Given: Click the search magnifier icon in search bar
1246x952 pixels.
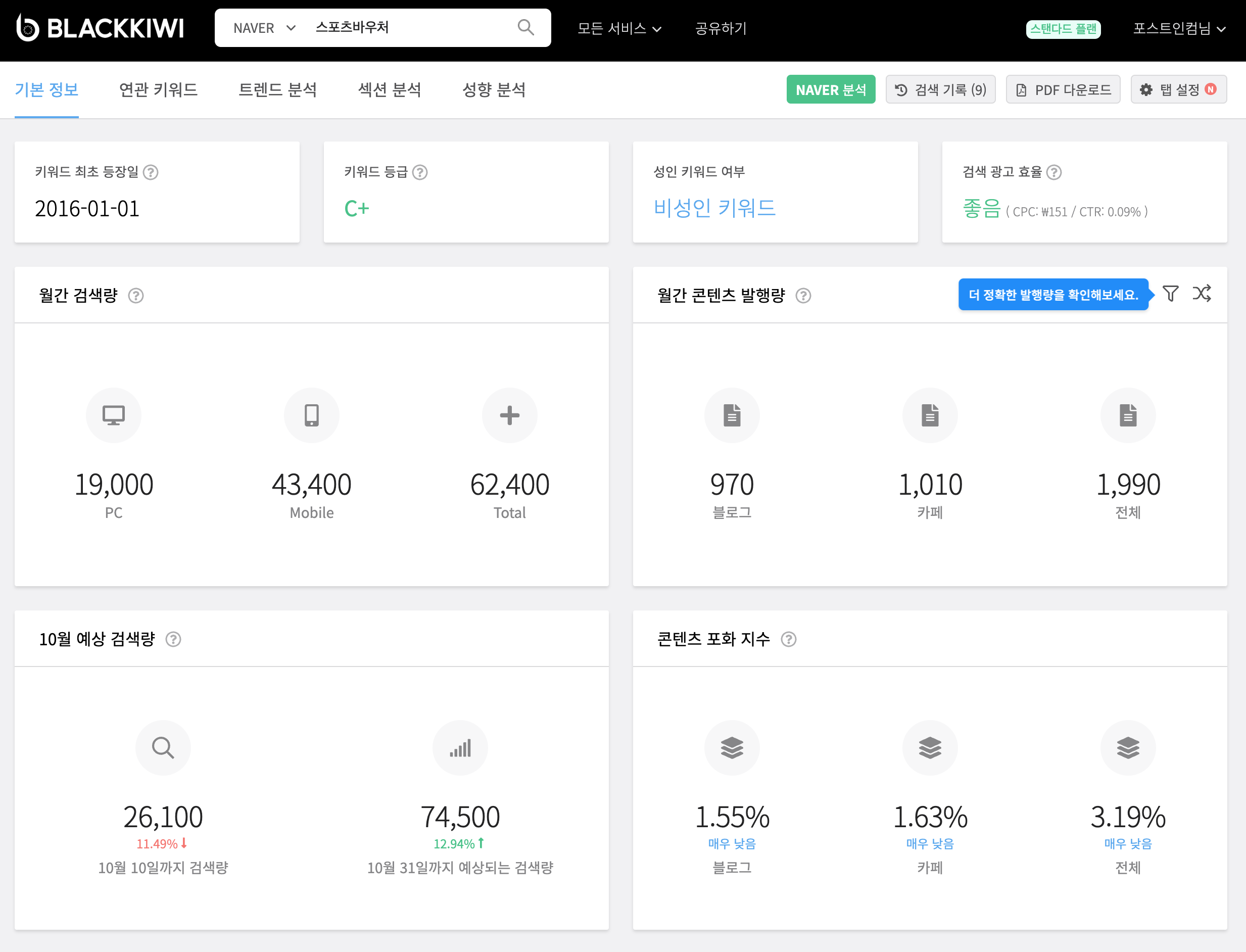Looking at the screenshot, I should tap(525, 27).
